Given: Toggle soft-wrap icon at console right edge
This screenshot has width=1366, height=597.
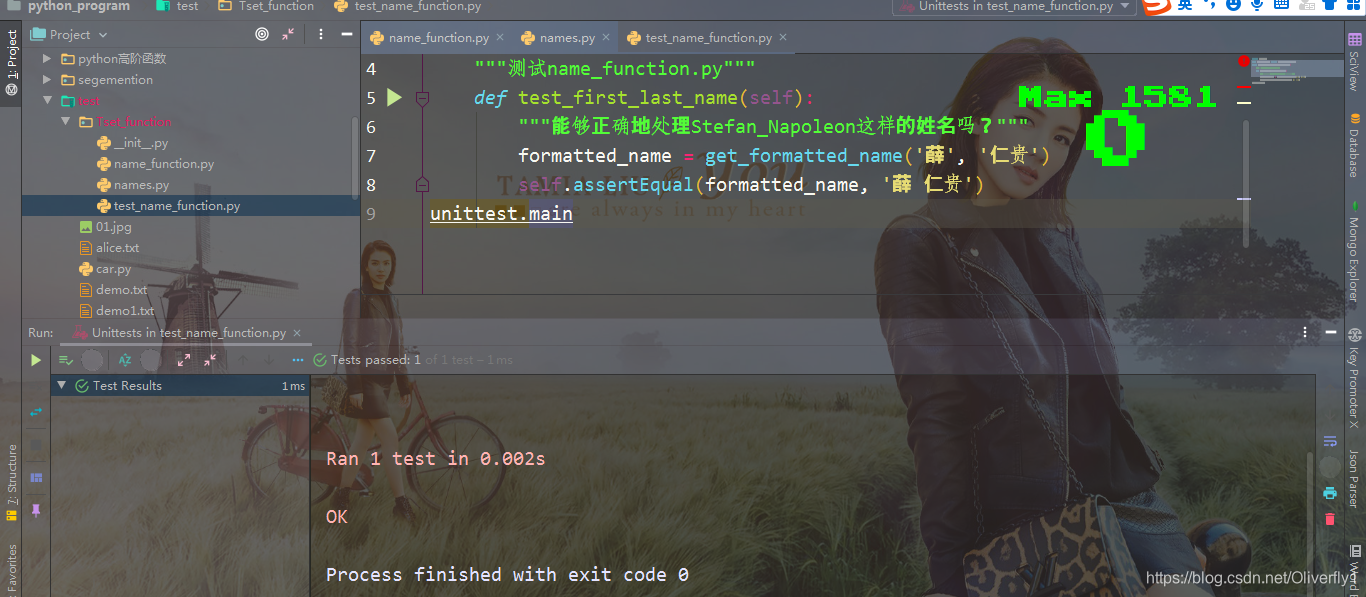Looking at the screenshot, I should point(1329,441).
